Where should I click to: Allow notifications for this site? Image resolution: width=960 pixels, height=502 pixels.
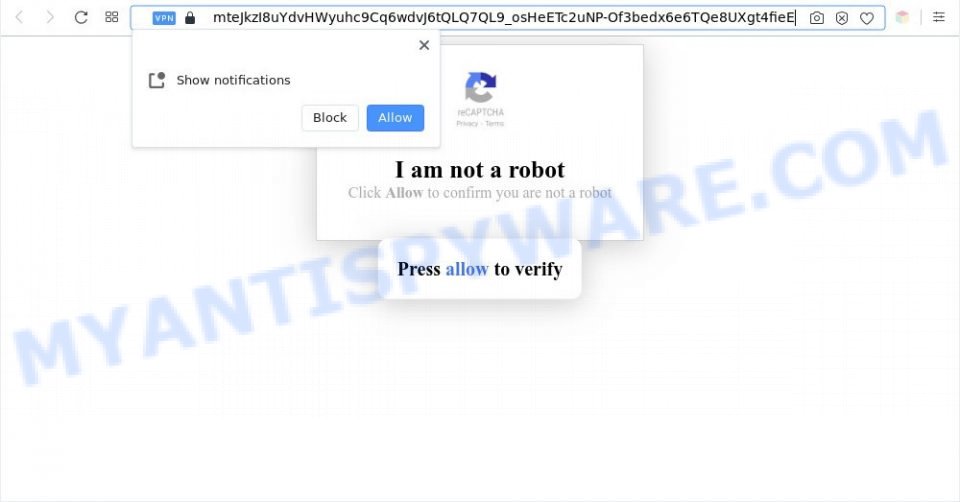[x=395, y=118]
